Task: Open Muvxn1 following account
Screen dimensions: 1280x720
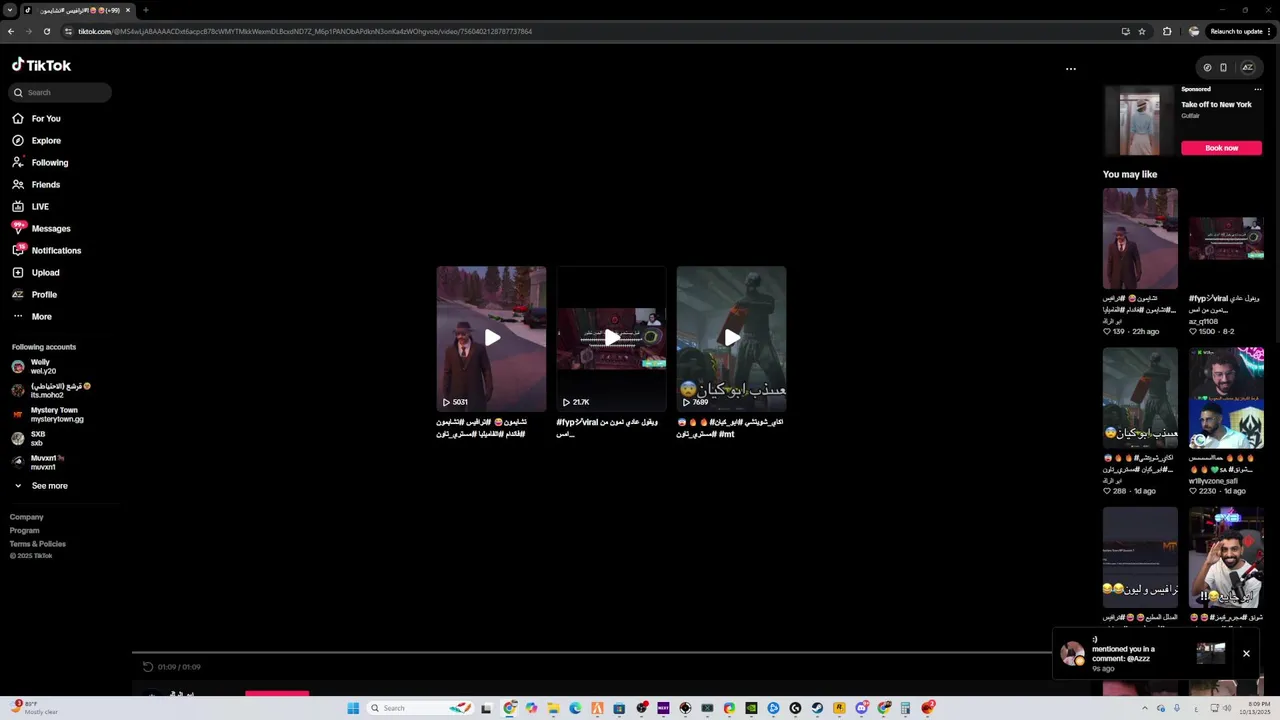Action: point(48,463)
